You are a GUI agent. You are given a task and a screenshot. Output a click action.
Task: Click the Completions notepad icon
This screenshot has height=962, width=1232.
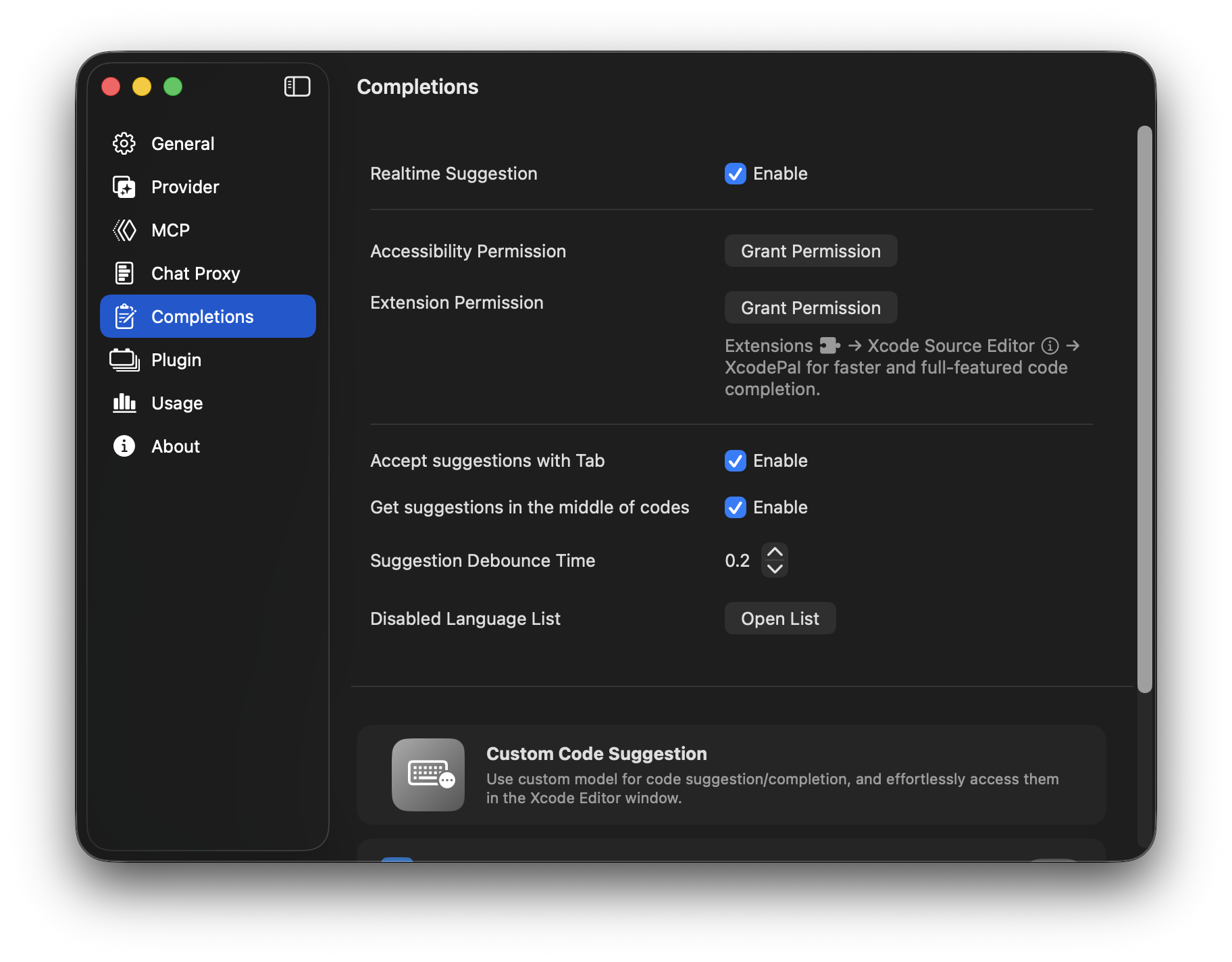coord(125,316)
